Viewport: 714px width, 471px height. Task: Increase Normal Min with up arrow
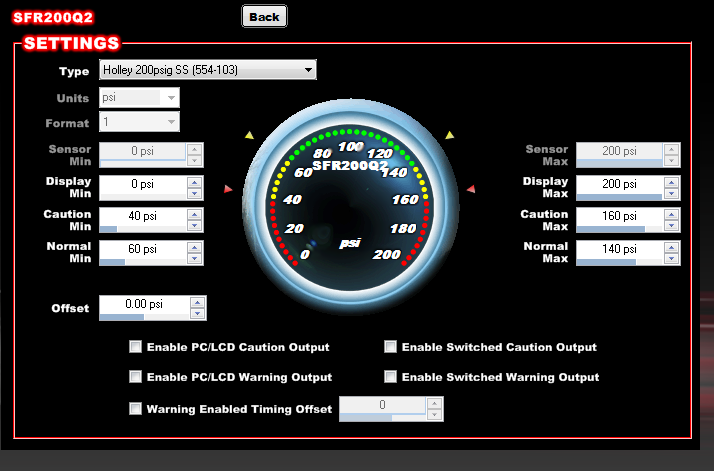[x=196, y=244]
